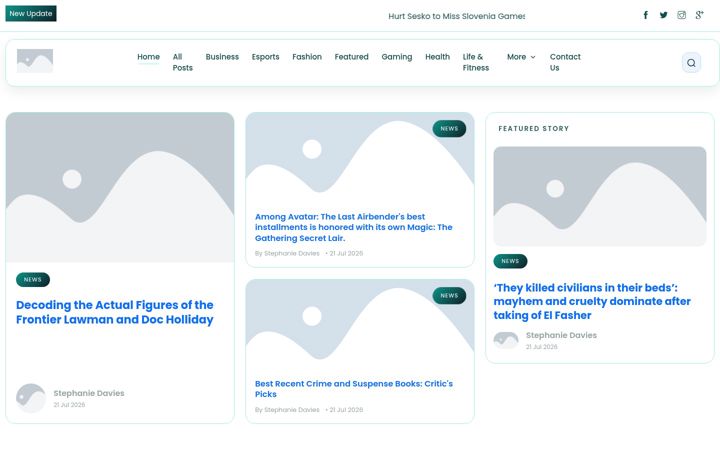The image size is (720, 450).
Task: Click date under Frontier Lawman author name
Action: (69, 405)
